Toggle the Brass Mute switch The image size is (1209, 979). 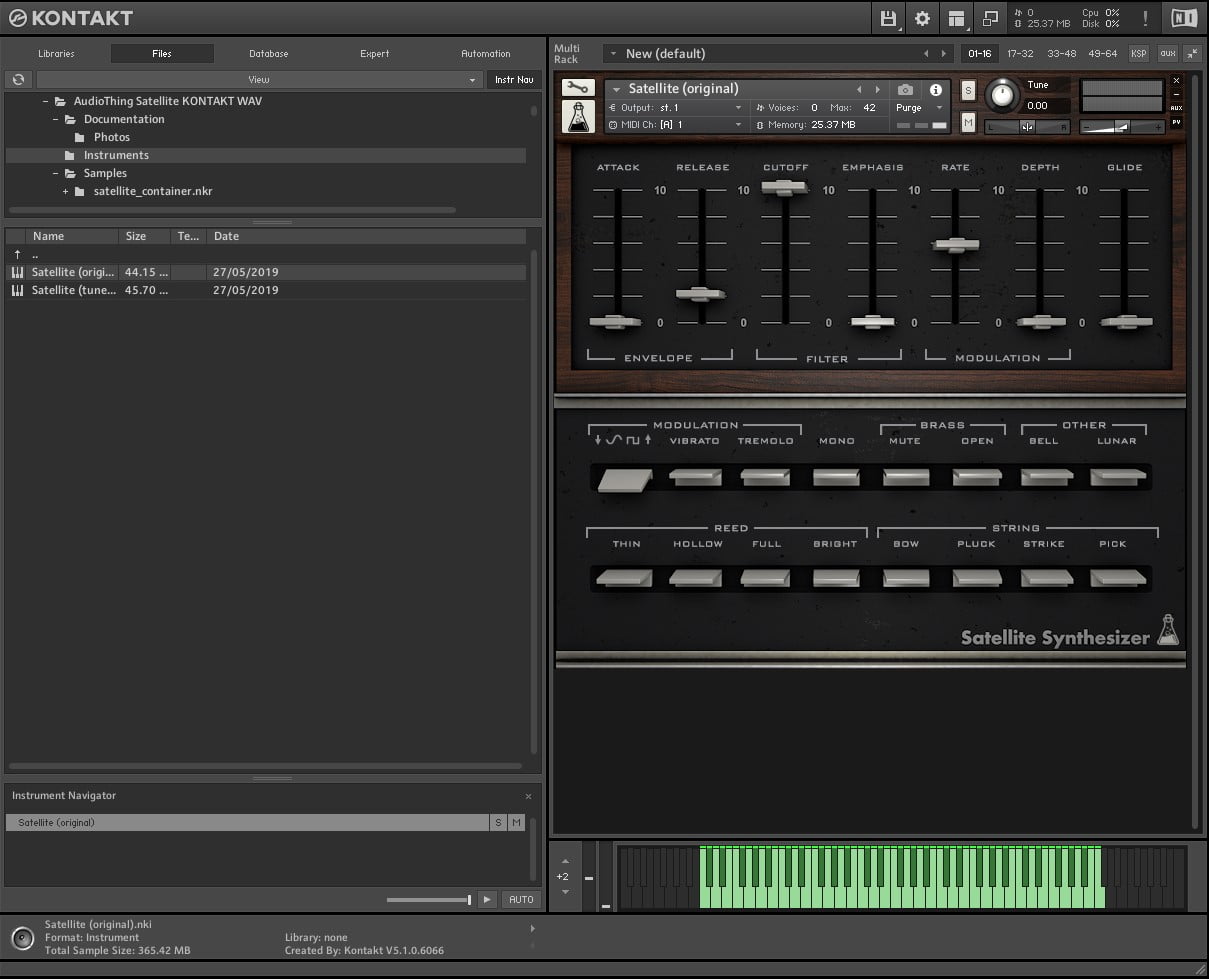(906, 477)
